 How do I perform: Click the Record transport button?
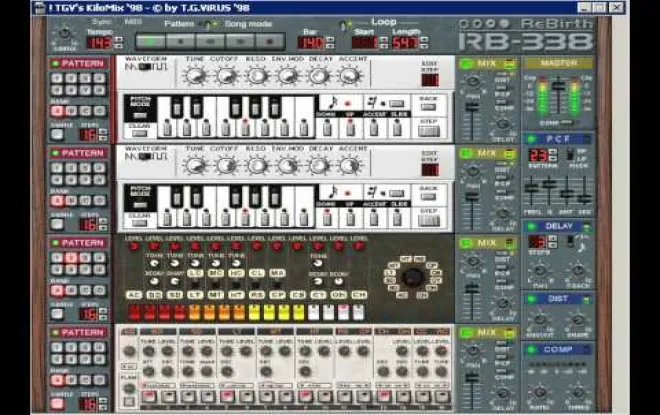pos(270,42)
